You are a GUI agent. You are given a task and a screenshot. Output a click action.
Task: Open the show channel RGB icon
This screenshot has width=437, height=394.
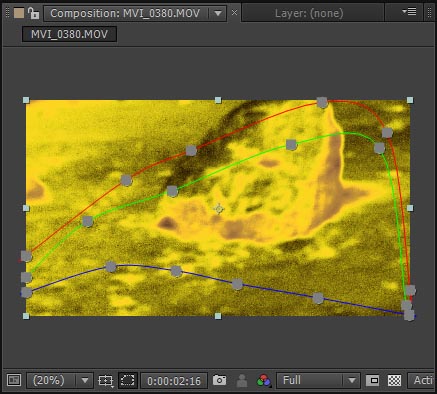click(264, 380)
